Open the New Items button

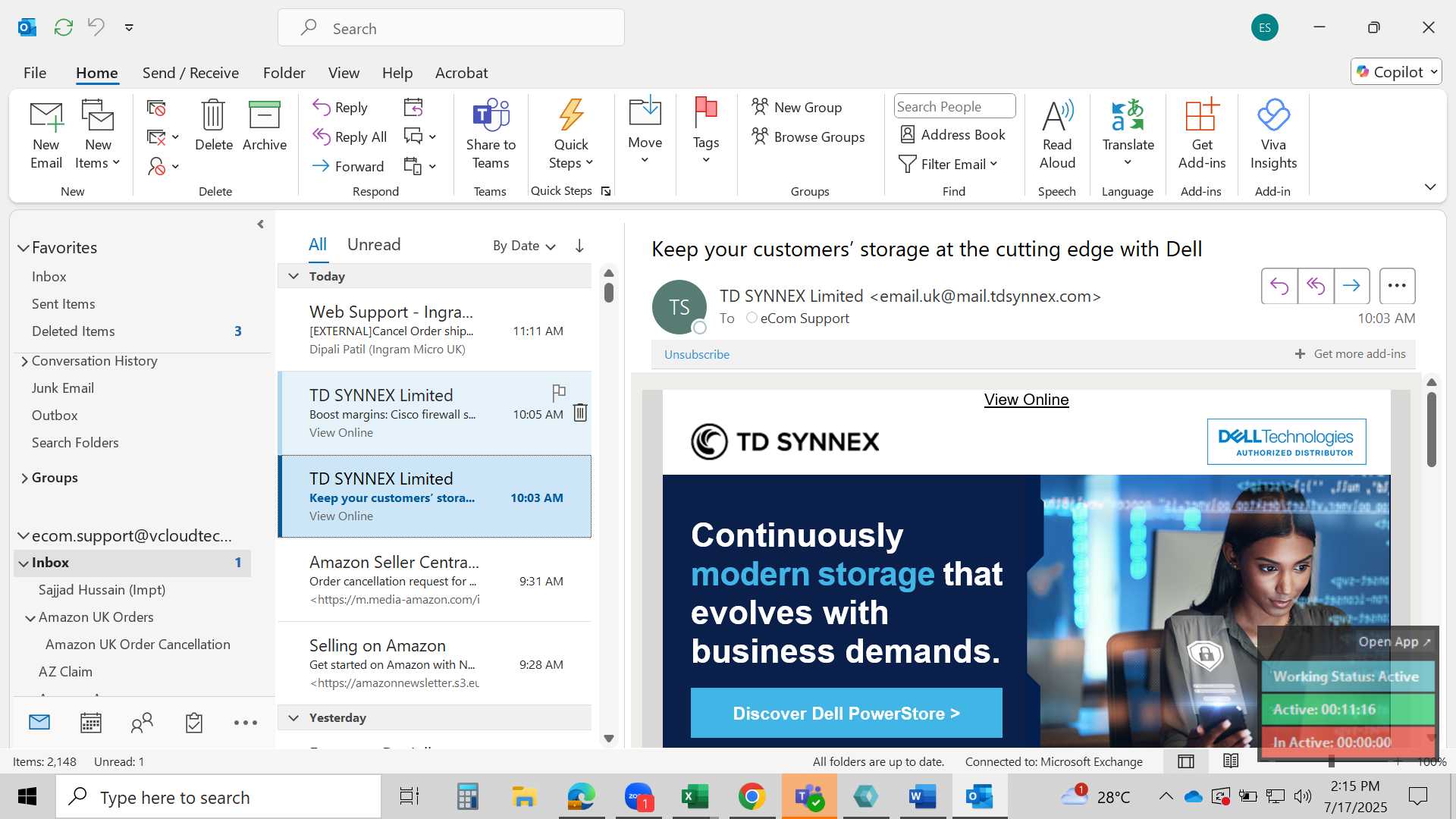(x=98, y=134)
